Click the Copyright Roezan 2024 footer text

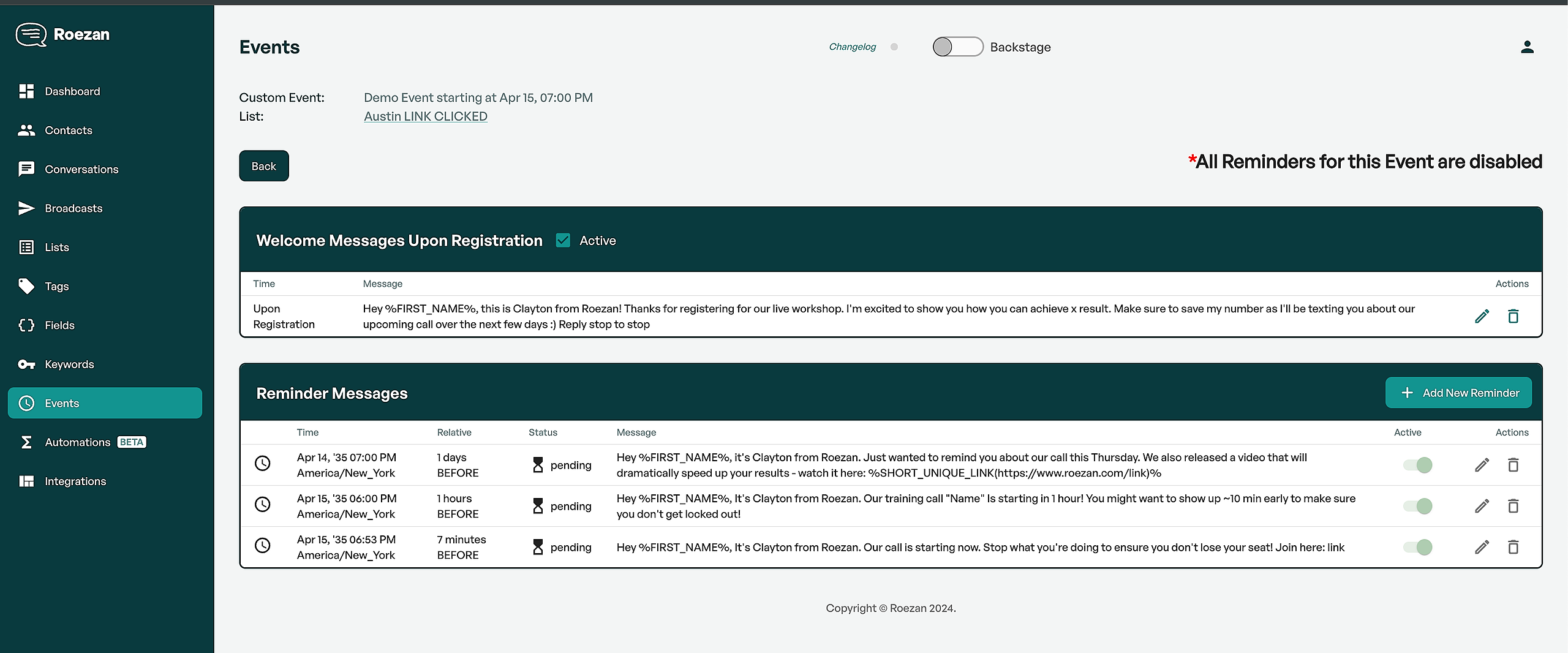[x=891, y=608]
